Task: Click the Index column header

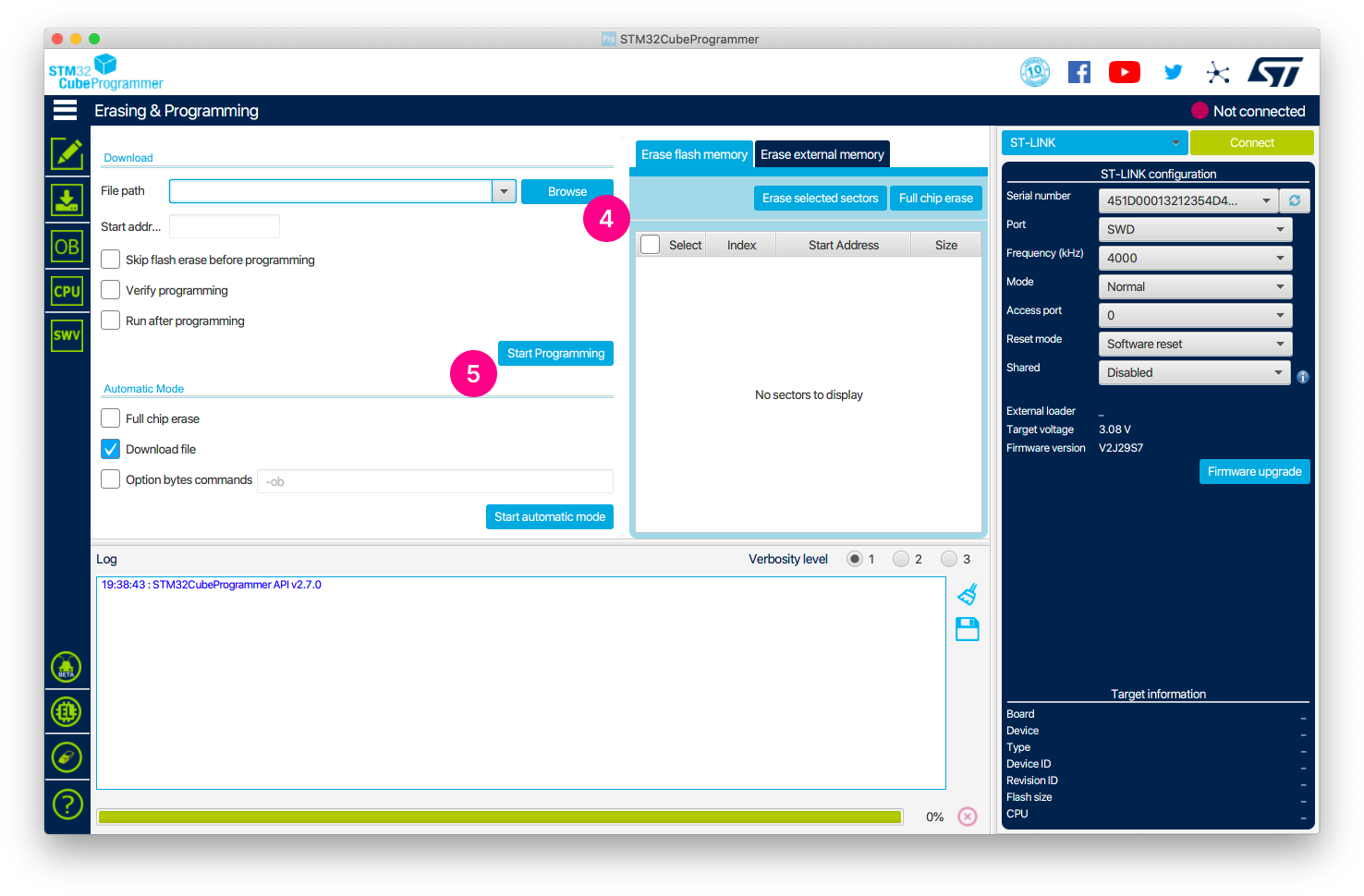Action: pyautogui.click(x=741, y=245)
